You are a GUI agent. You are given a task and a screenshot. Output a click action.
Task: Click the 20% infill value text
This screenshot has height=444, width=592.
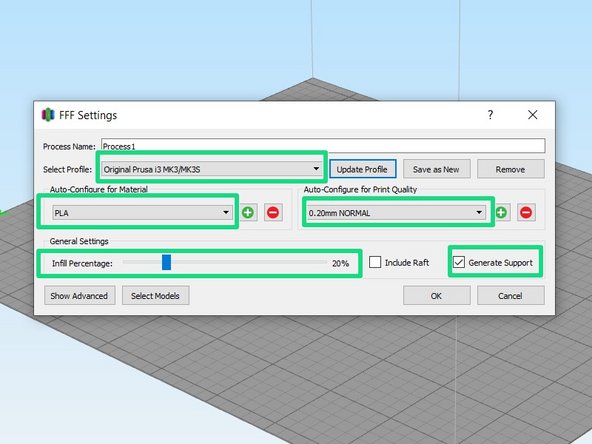340,263
